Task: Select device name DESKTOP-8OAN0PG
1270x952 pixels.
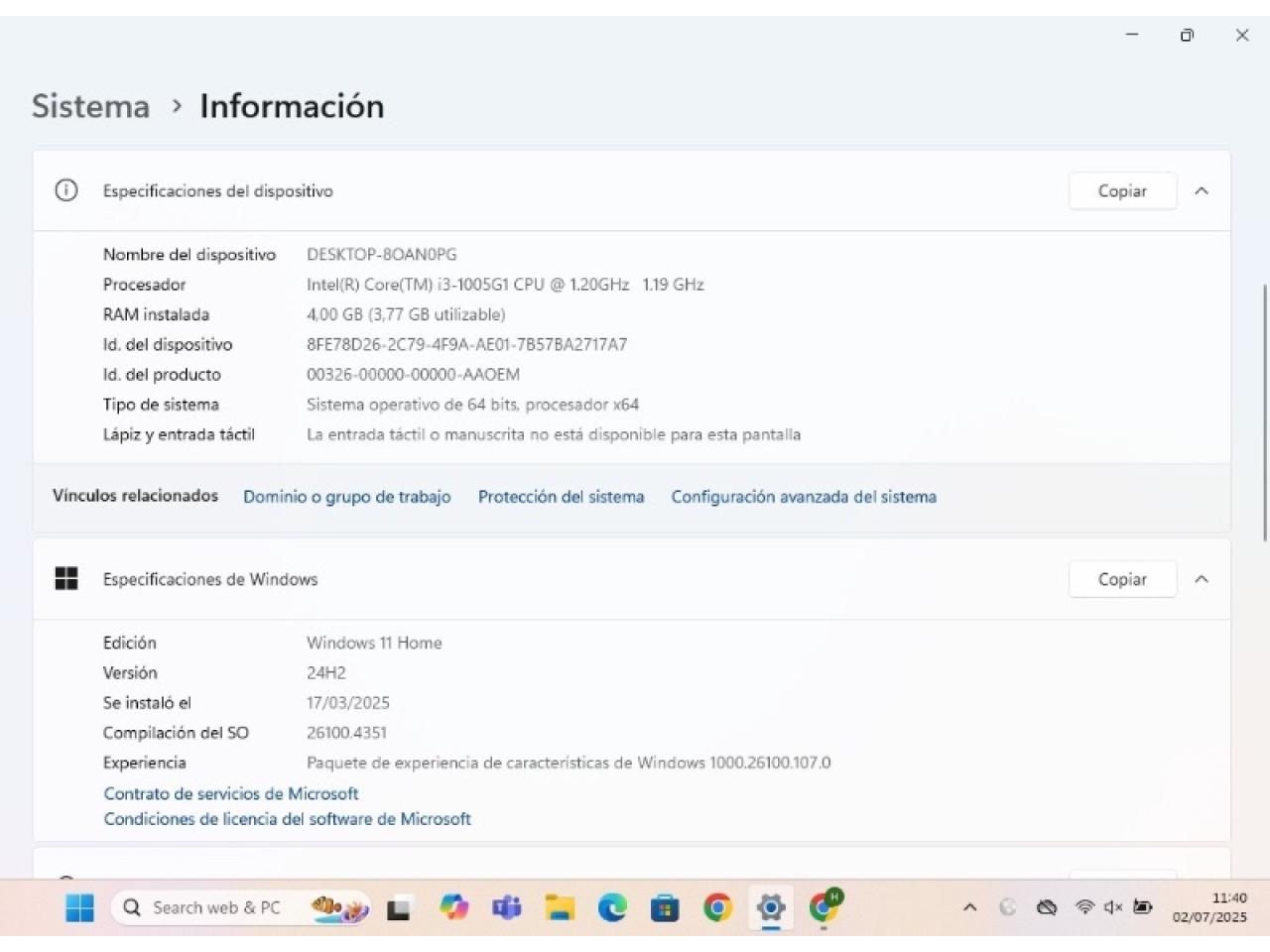Action: [x=382, y=255]
